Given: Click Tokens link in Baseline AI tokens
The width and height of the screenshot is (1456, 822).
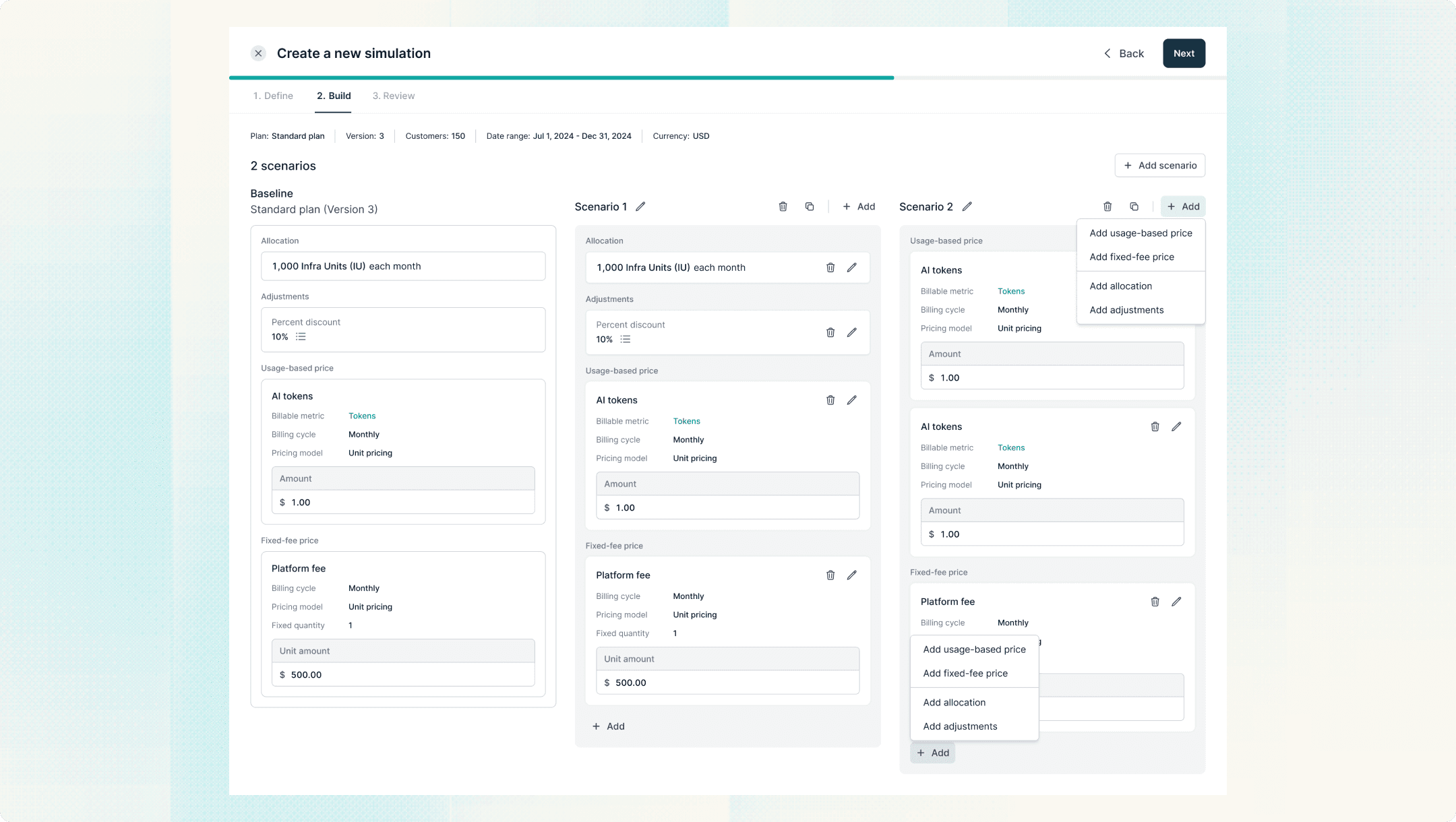Looking at the screenshot, I should pos(362,416).
